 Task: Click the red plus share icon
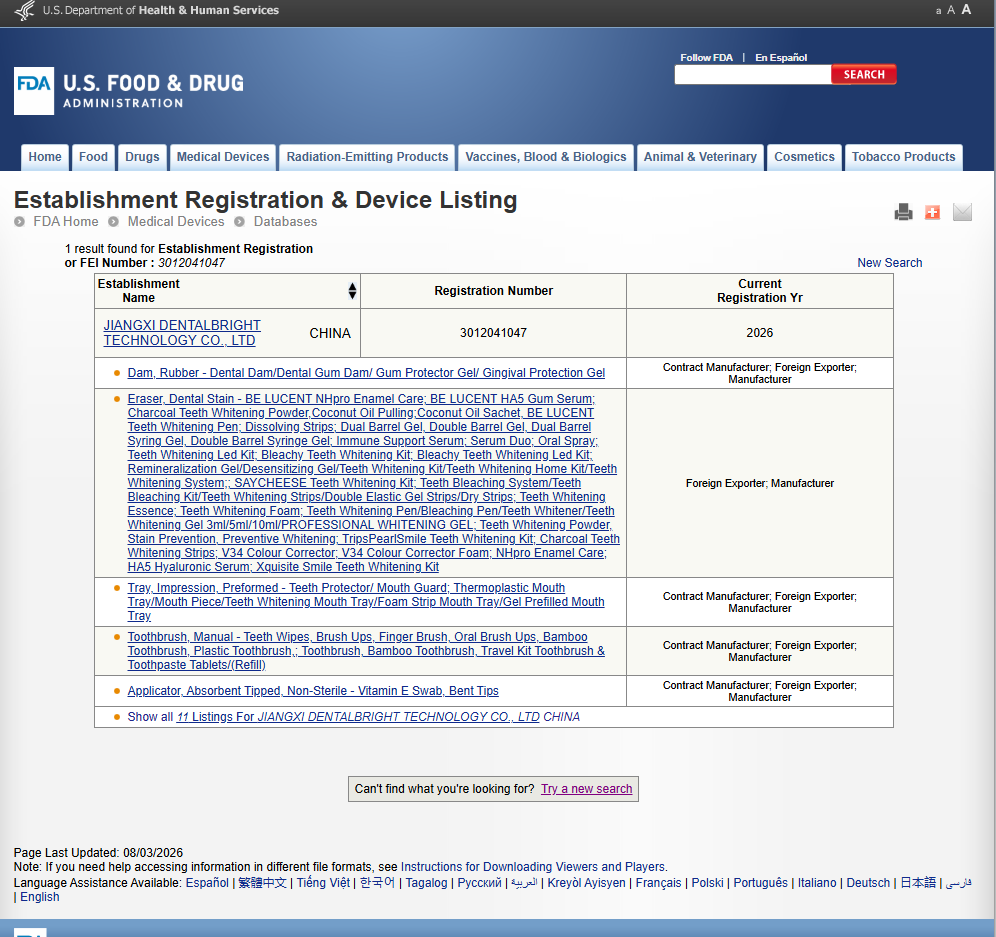(x=932, y=212)
